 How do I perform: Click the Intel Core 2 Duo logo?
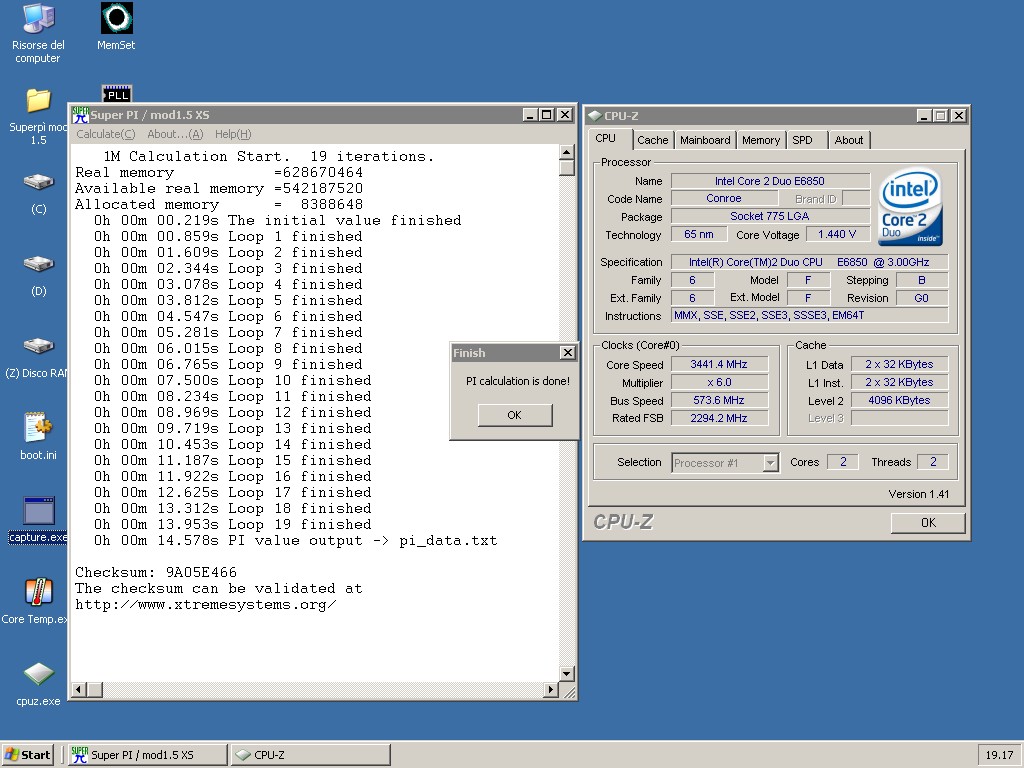[910, 207]
